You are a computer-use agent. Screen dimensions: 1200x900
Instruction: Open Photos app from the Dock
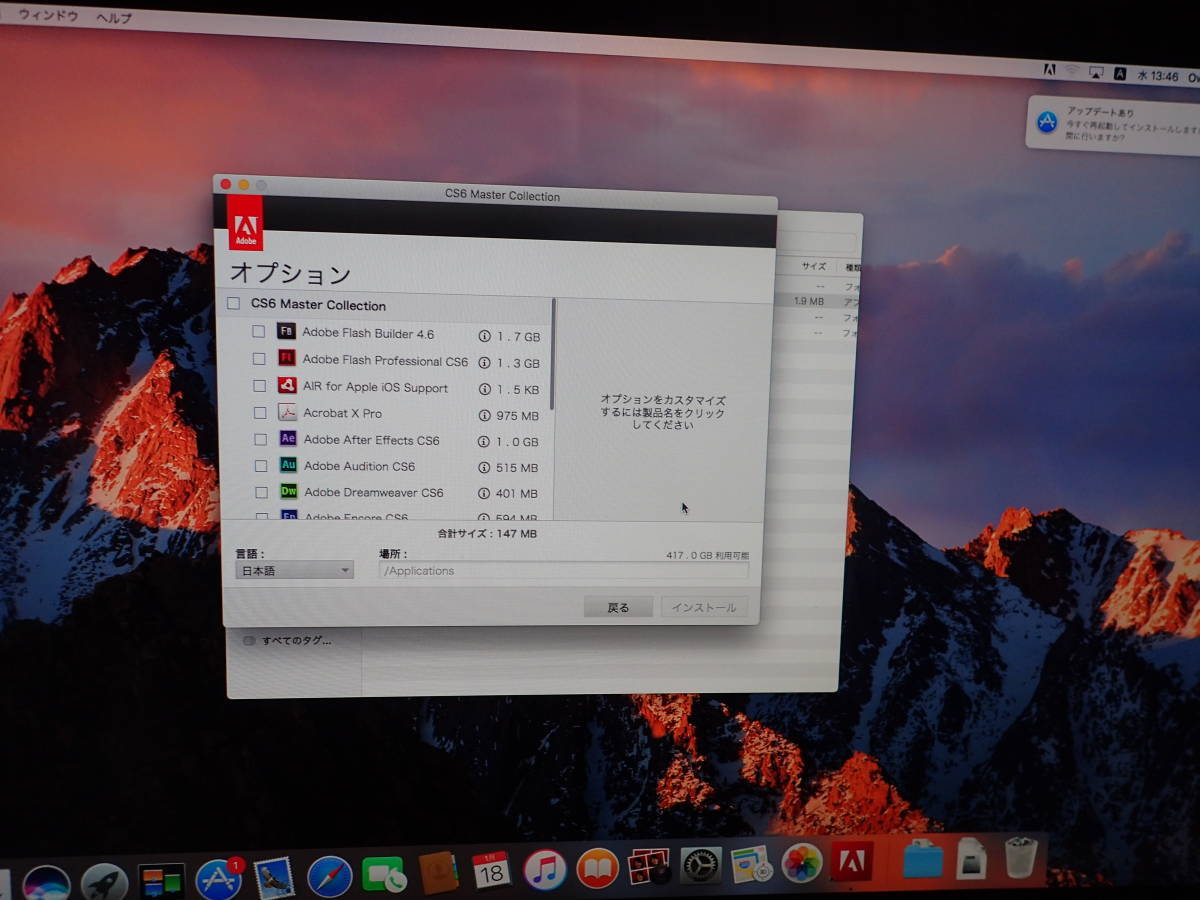801,862
